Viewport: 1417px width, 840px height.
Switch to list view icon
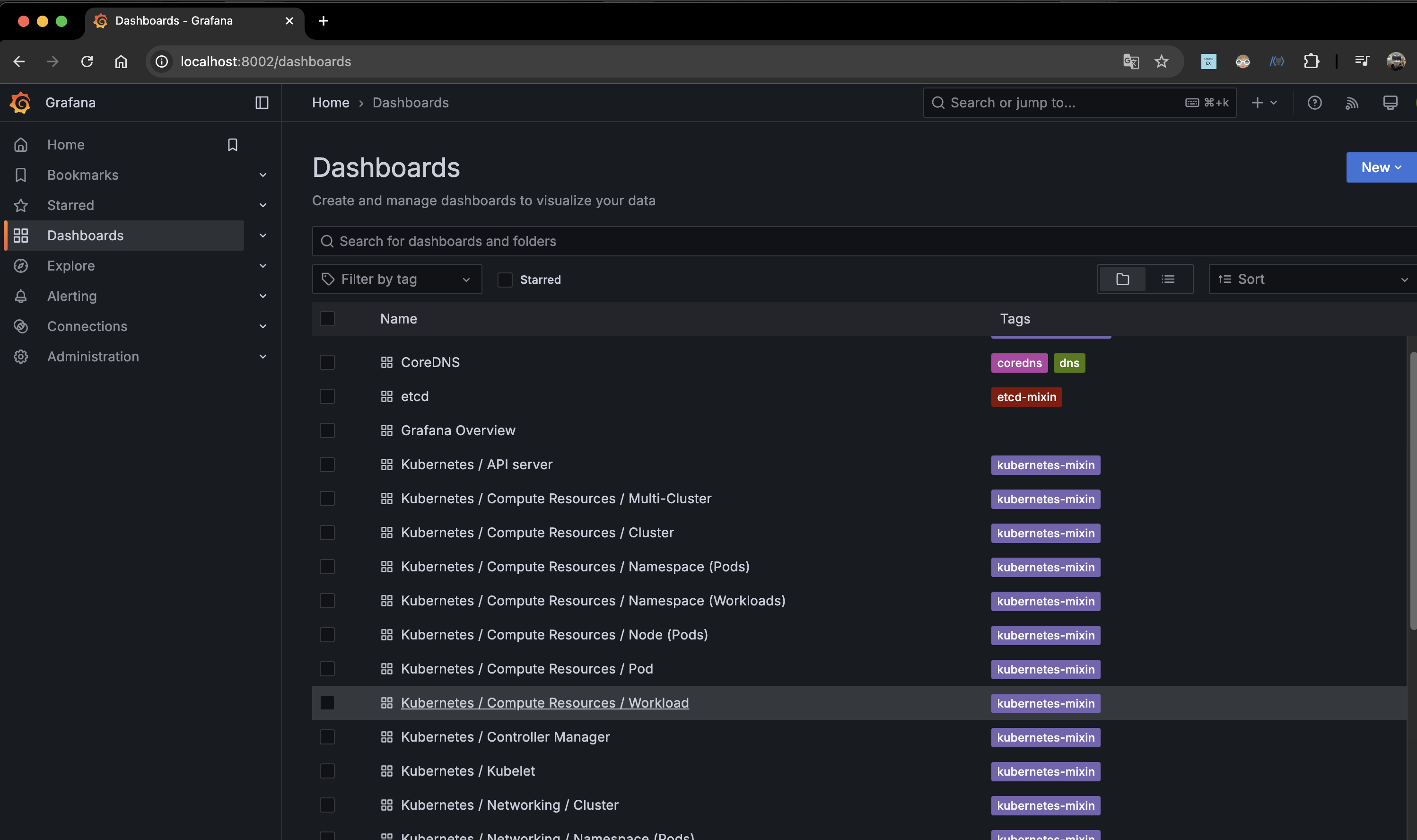point(1168,279)
